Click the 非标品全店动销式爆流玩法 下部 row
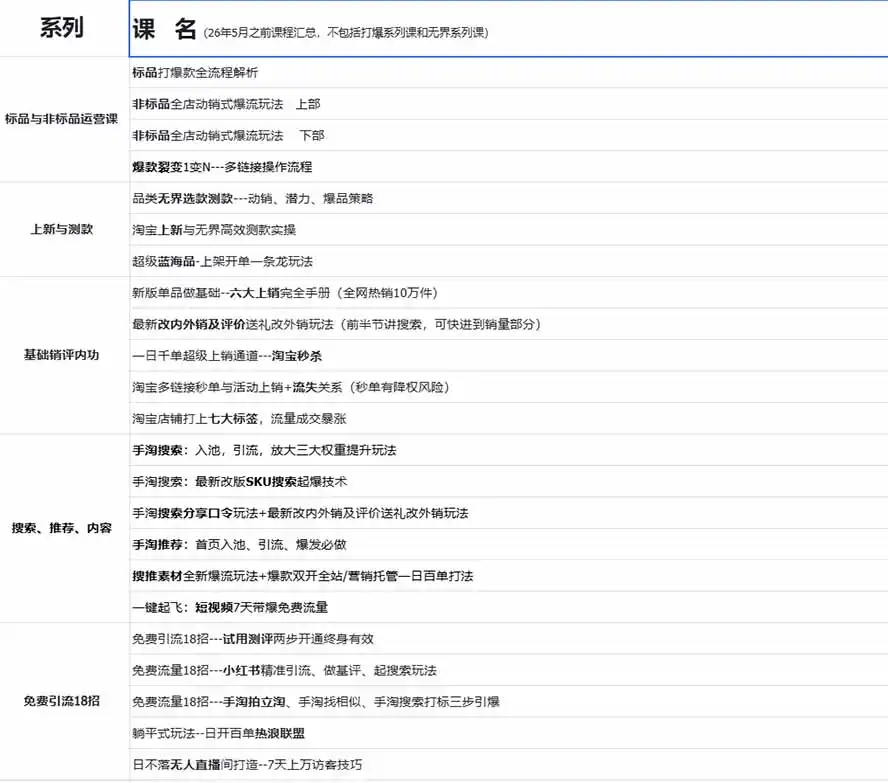 click(x=509, y=135)
